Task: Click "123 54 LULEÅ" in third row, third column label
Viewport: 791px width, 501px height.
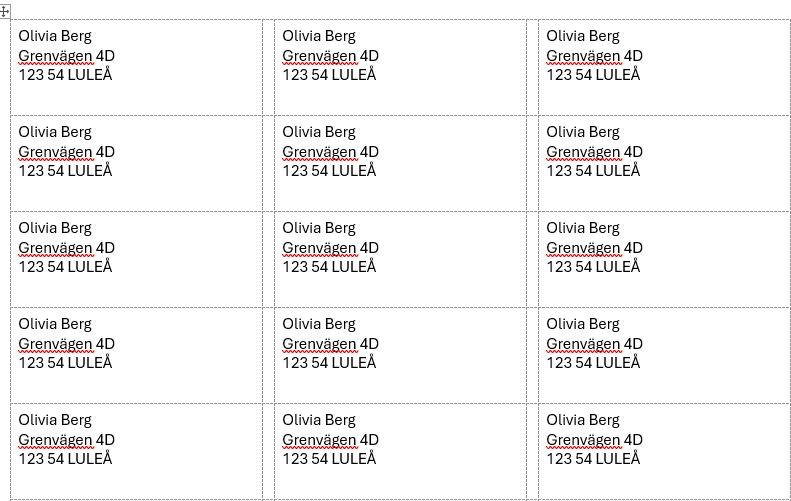Action: pyautogui.click(x=593, y=267)
